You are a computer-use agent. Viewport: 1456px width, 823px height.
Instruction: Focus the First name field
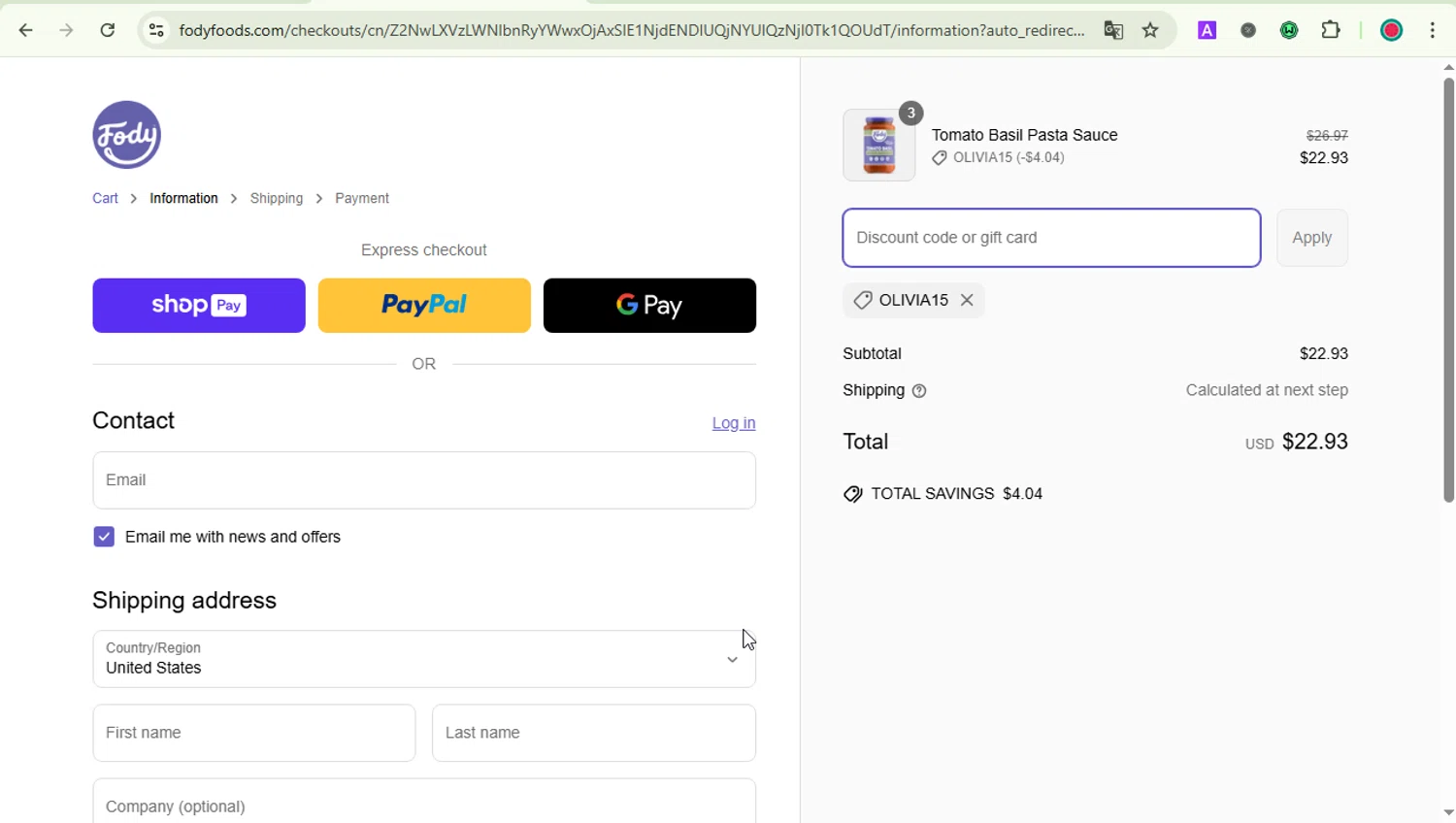254,733
